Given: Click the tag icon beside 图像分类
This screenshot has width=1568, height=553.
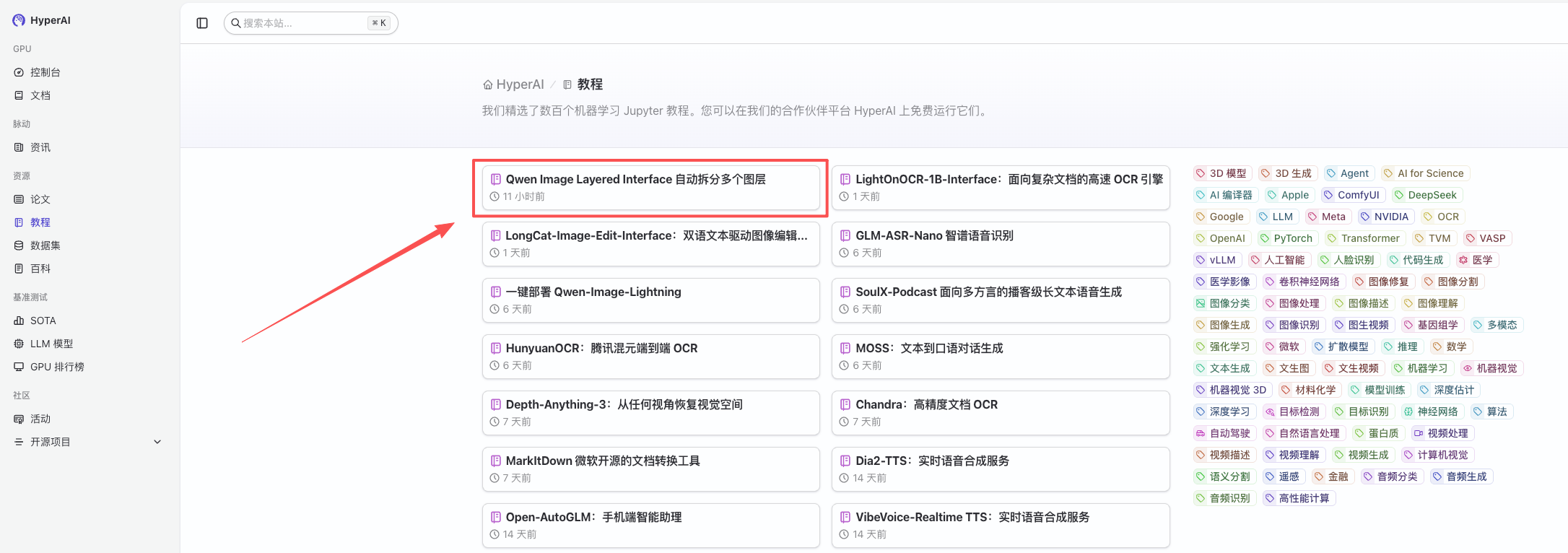Looking at the screenshot, I should point(1201,303).
